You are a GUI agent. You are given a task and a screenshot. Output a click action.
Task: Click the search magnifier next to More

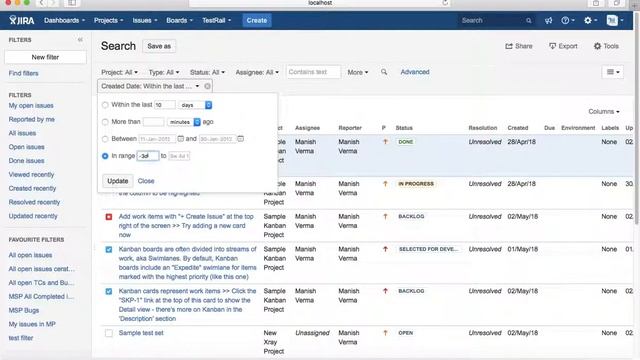coord(384,72)
